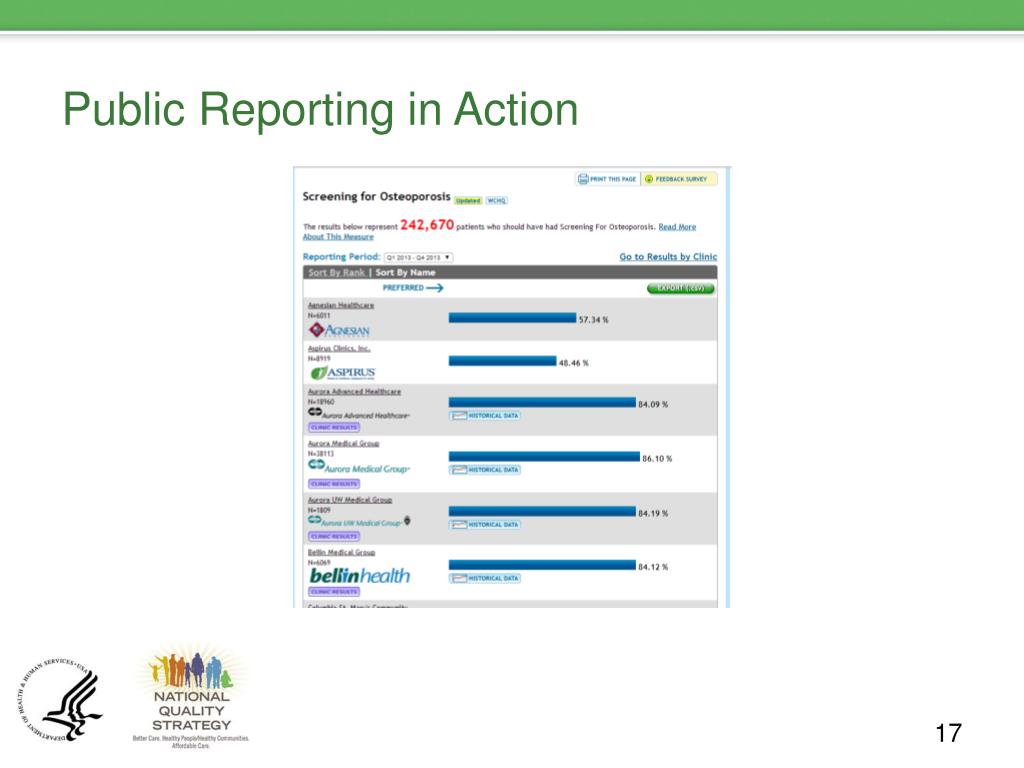Click the 57.34 % bar for Agnesian
The image size is (1024, 768).
(x=512, y=318)
